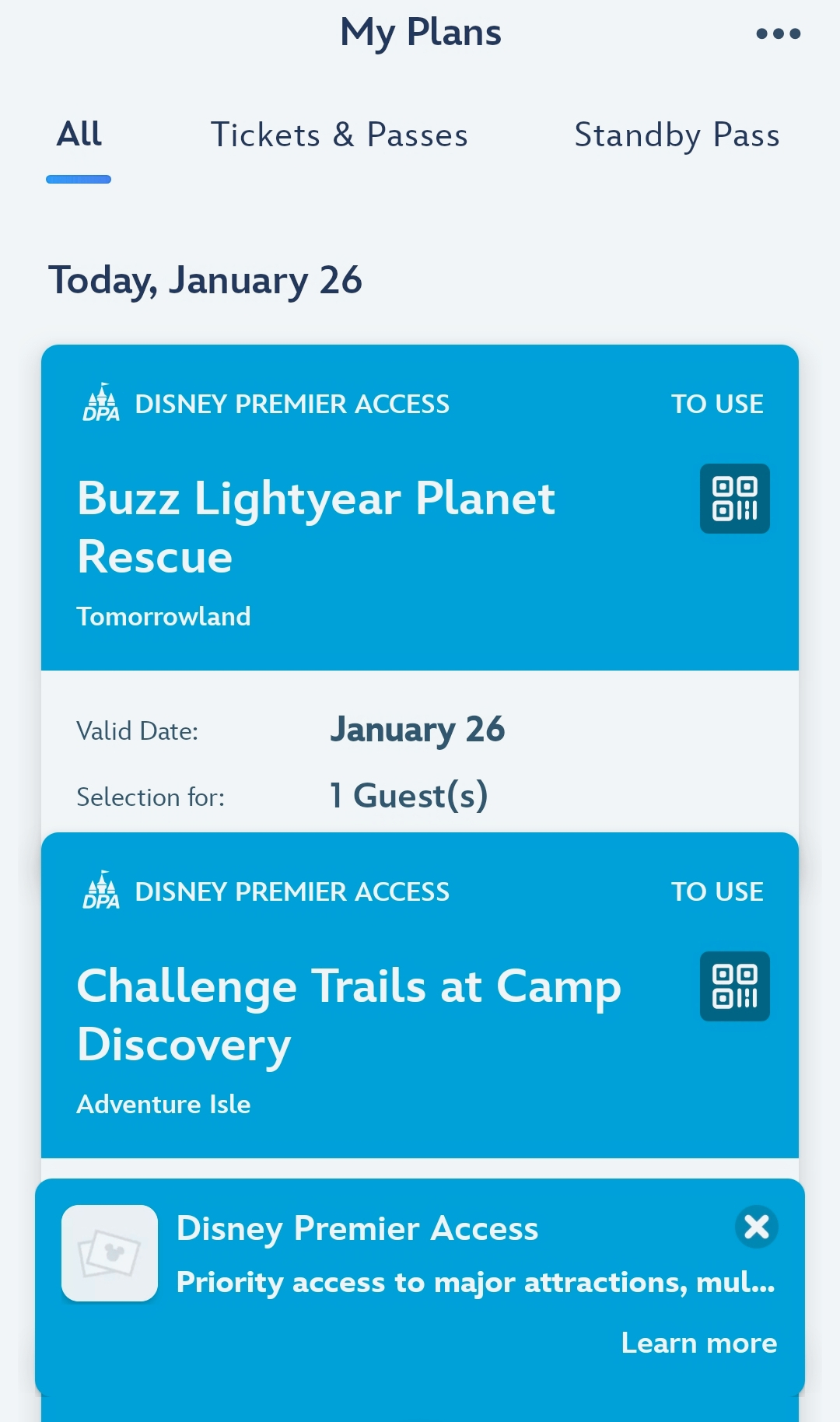Tap the DPA castle logo on Buzz Lightyear card
Image resolution: width=840 pixels, height=1422 pixels.
coord(101,402)
